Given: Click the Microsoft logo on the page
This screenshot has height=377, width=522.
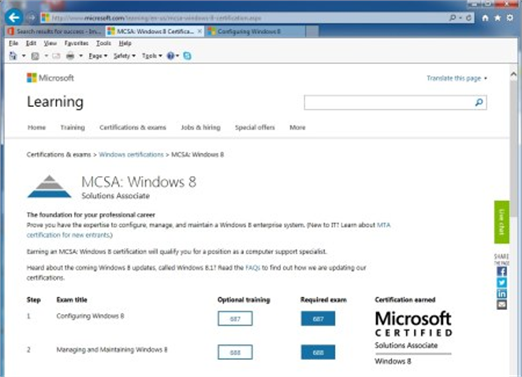Looking at the screenshot, I should pyautogui.click(x=50, y=78).
